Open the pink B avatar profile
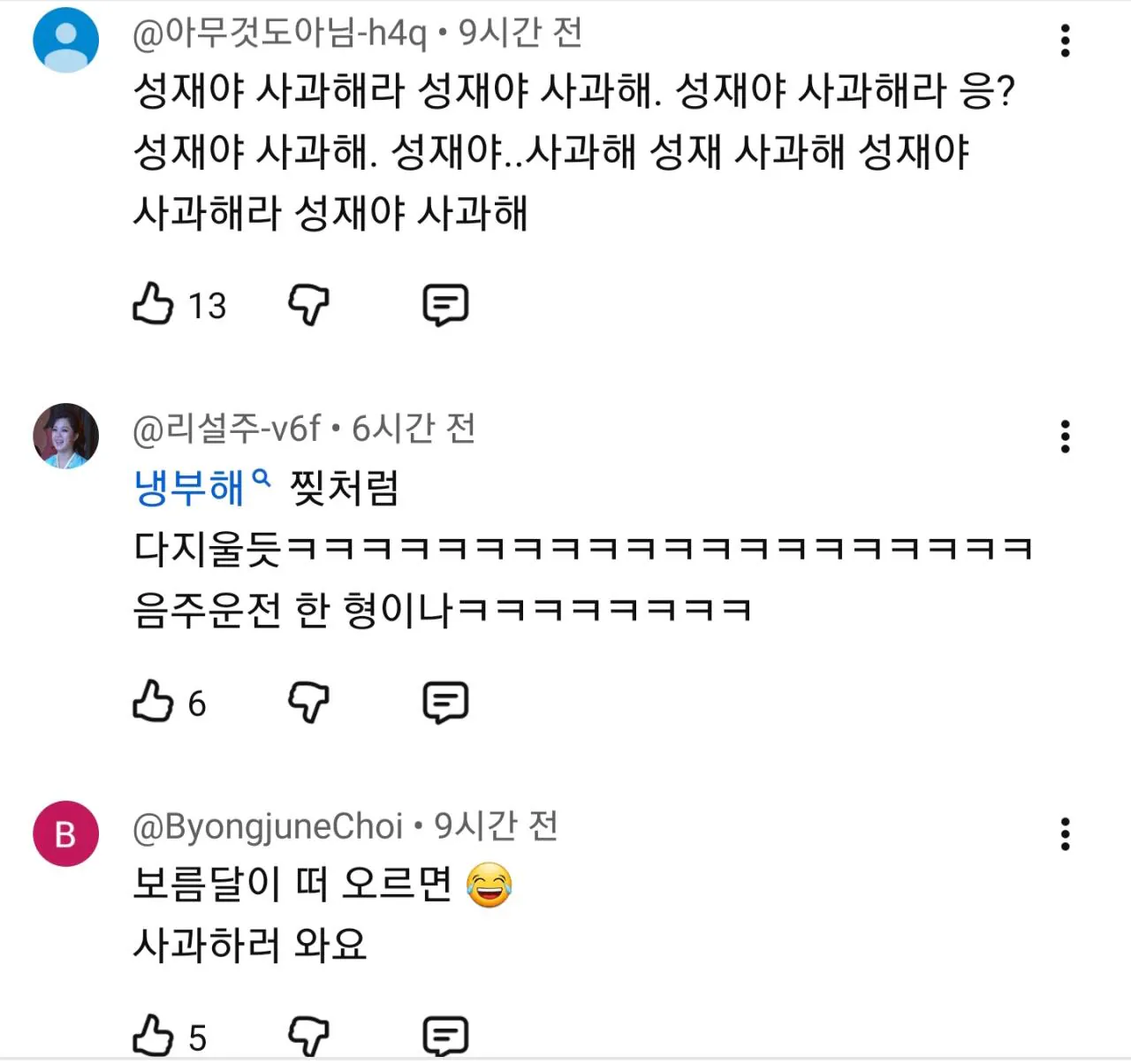 tap(65, 834)
